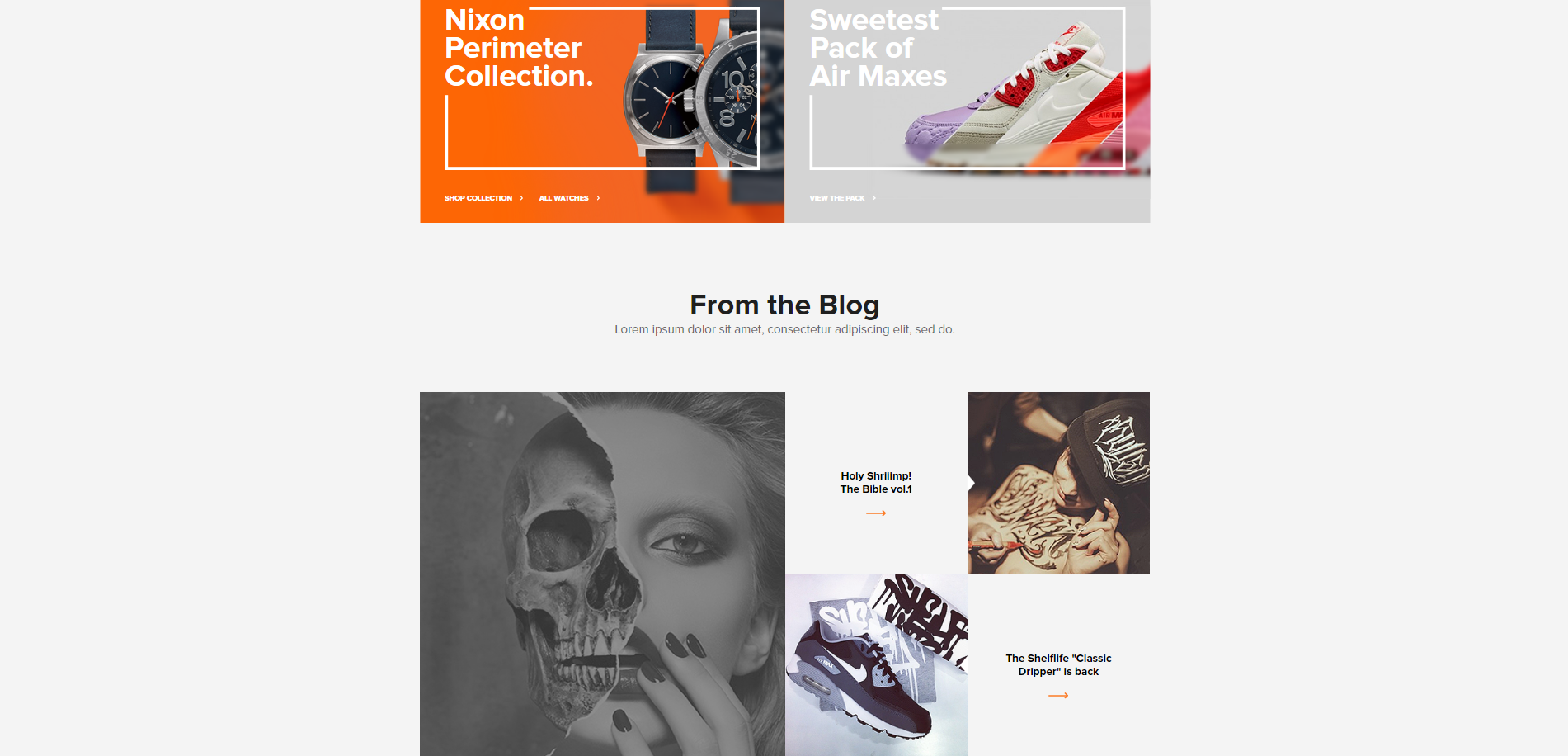Click the VIEW THE PACK link
This screenshot has height=756, width=1568.
pos(836,198)
